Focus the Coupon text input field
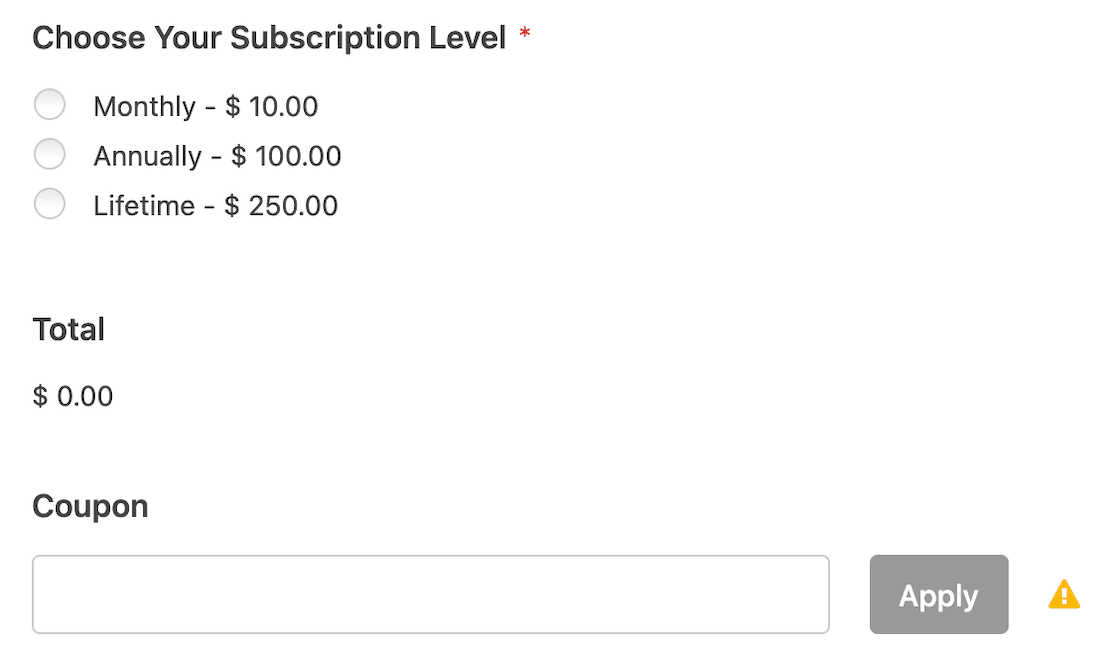 coord(431,594)
